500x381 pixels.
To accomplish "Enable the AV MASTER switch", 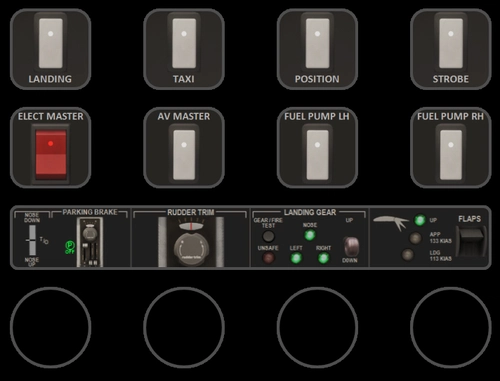I will pyautogui.click(x=184, y=154).
